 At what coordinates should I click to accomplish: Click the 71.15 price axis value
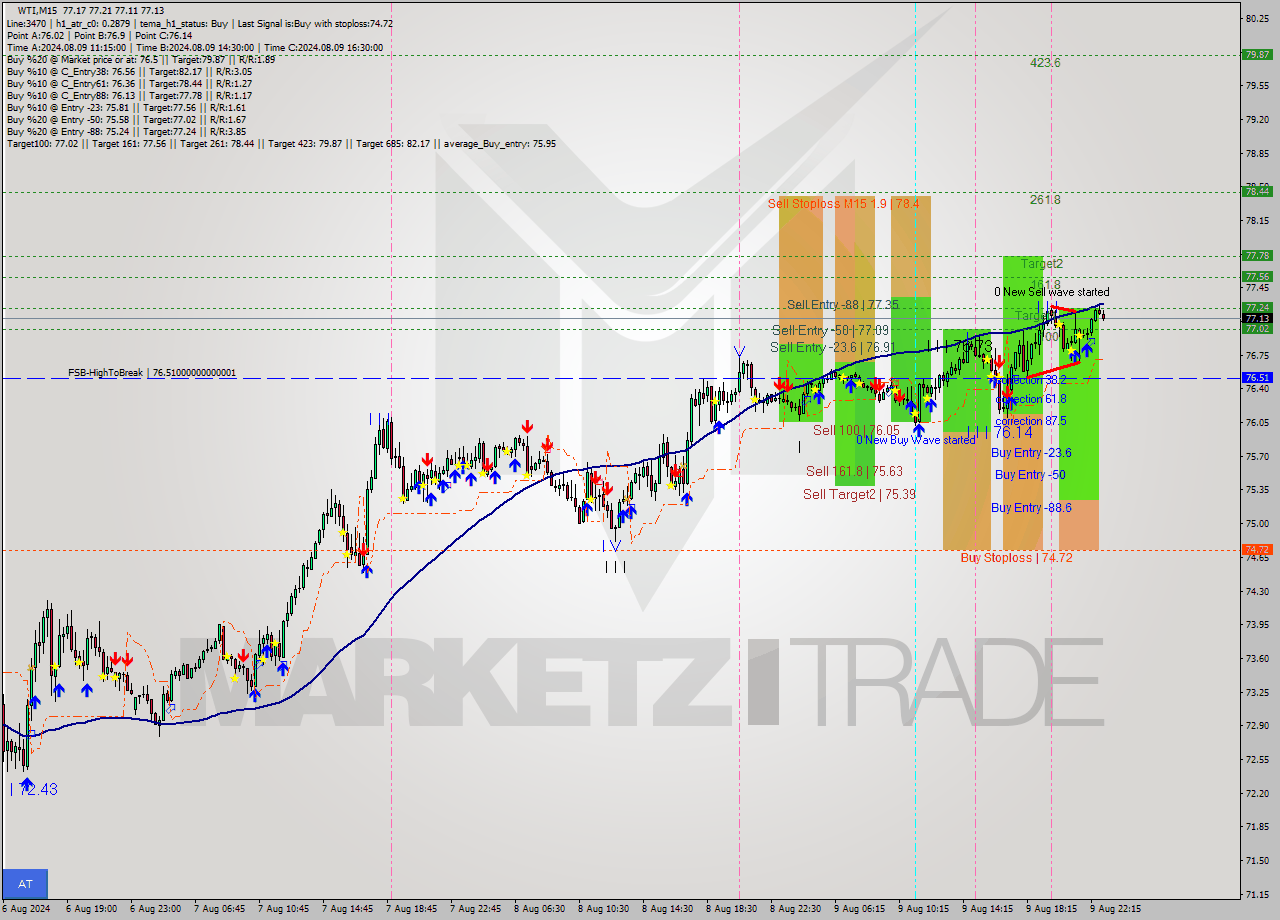[x=1258, y=894]
